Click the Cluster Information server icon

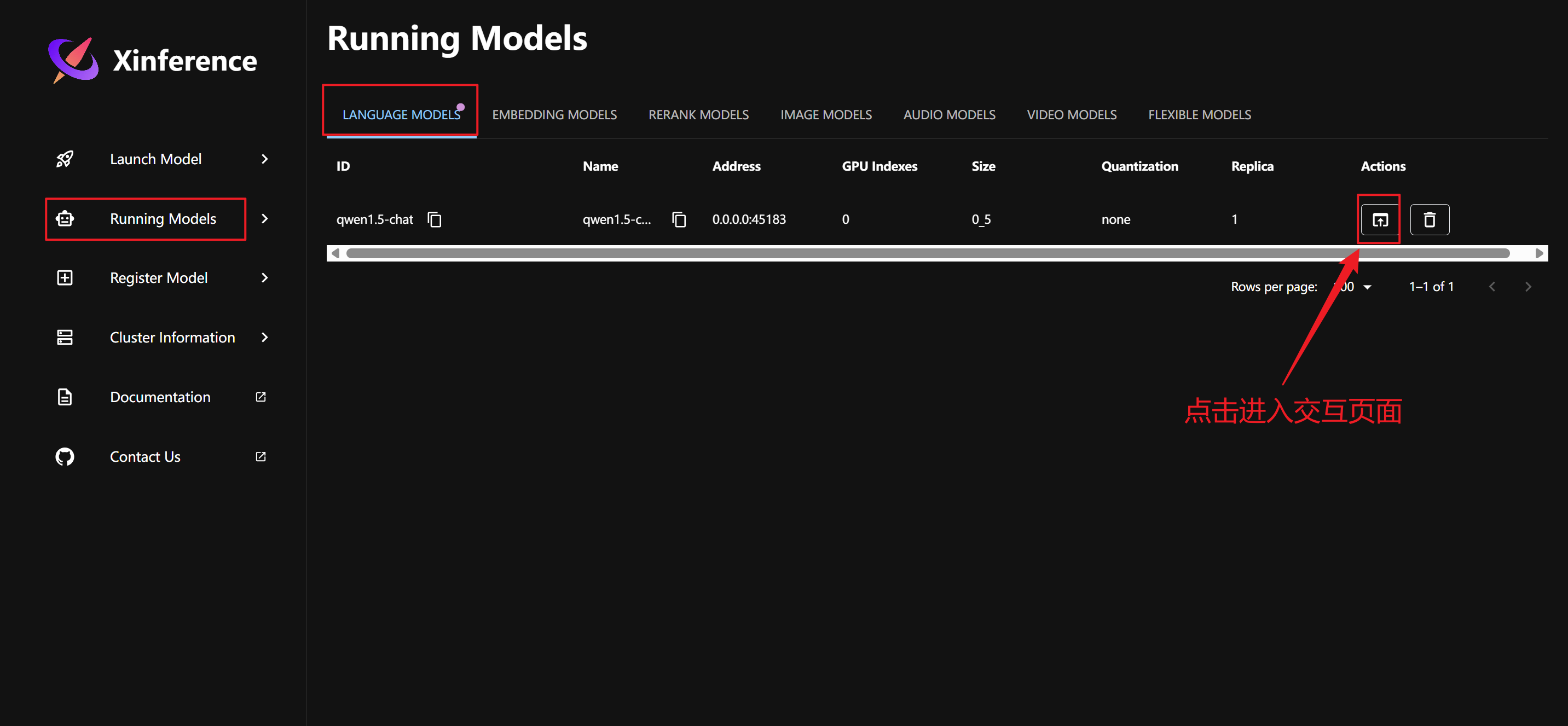pyautogui.click(x=65, y=337)
